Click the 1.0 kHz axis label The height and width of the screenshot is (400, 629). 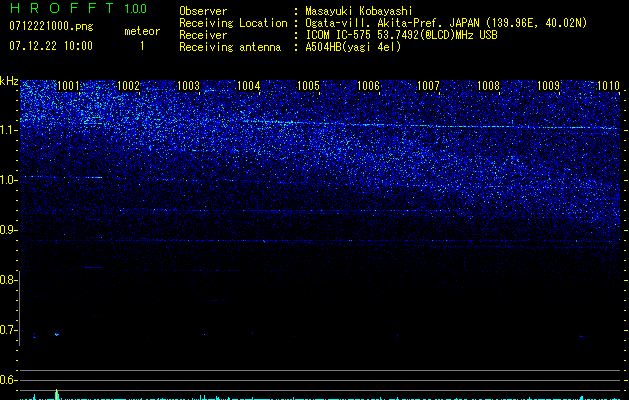pos(8,180)
